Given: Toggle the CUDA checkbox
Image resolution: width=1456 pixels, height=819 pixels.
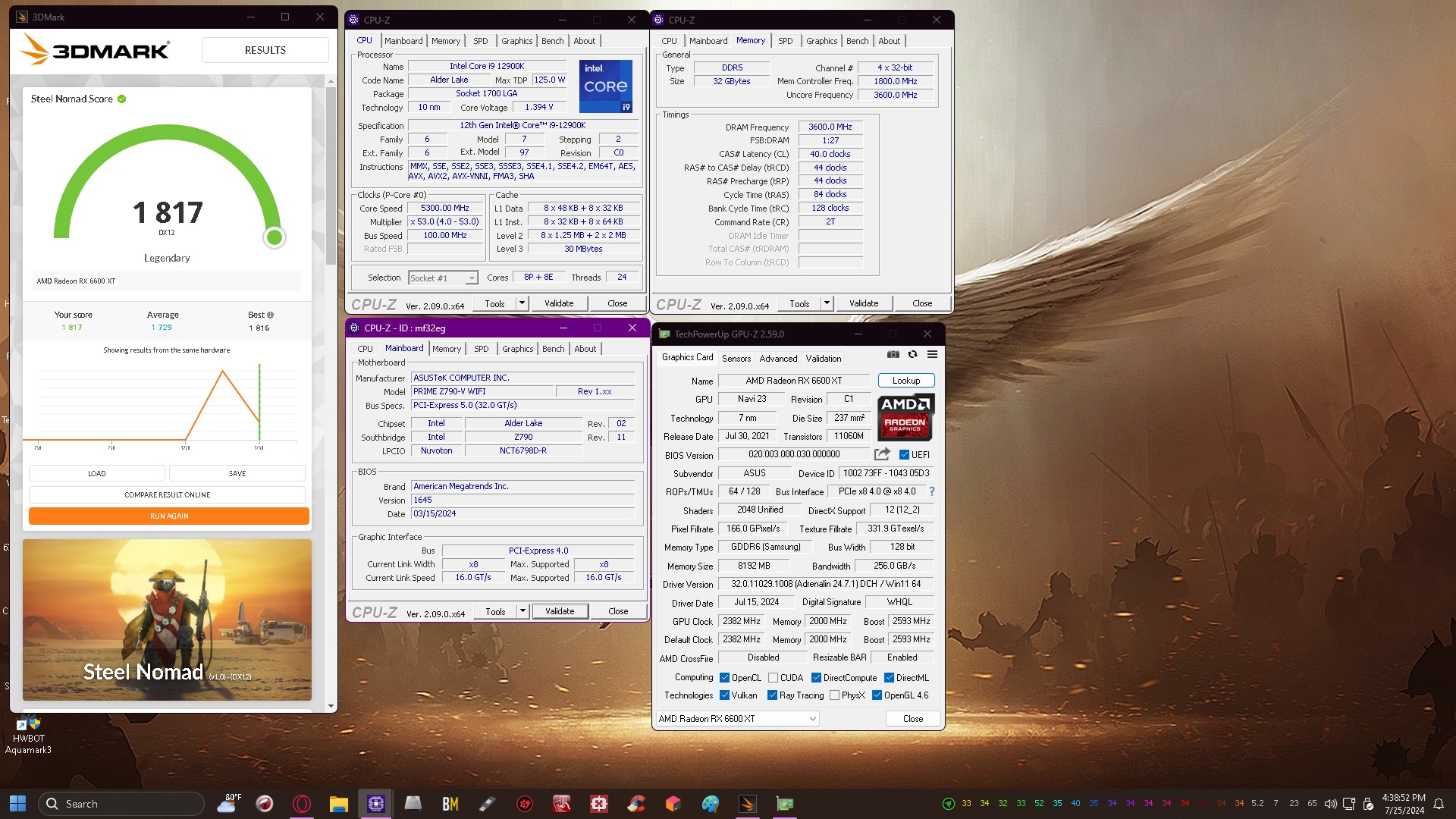Looking at the screenshot, I should [773, 678].
